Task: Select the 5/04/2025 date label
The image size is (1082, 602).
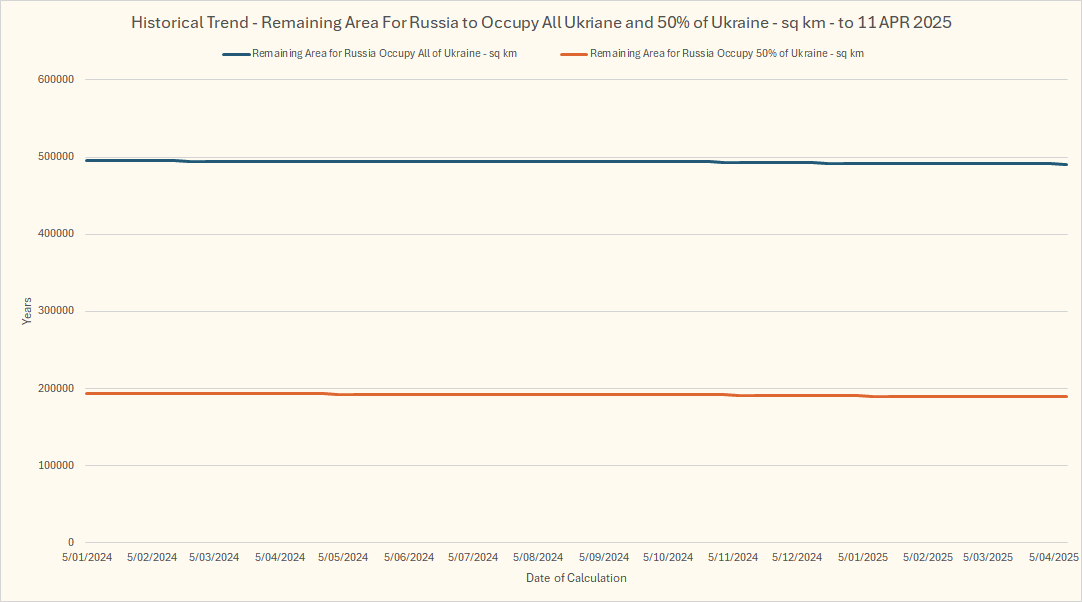Action: (1054, 557)
